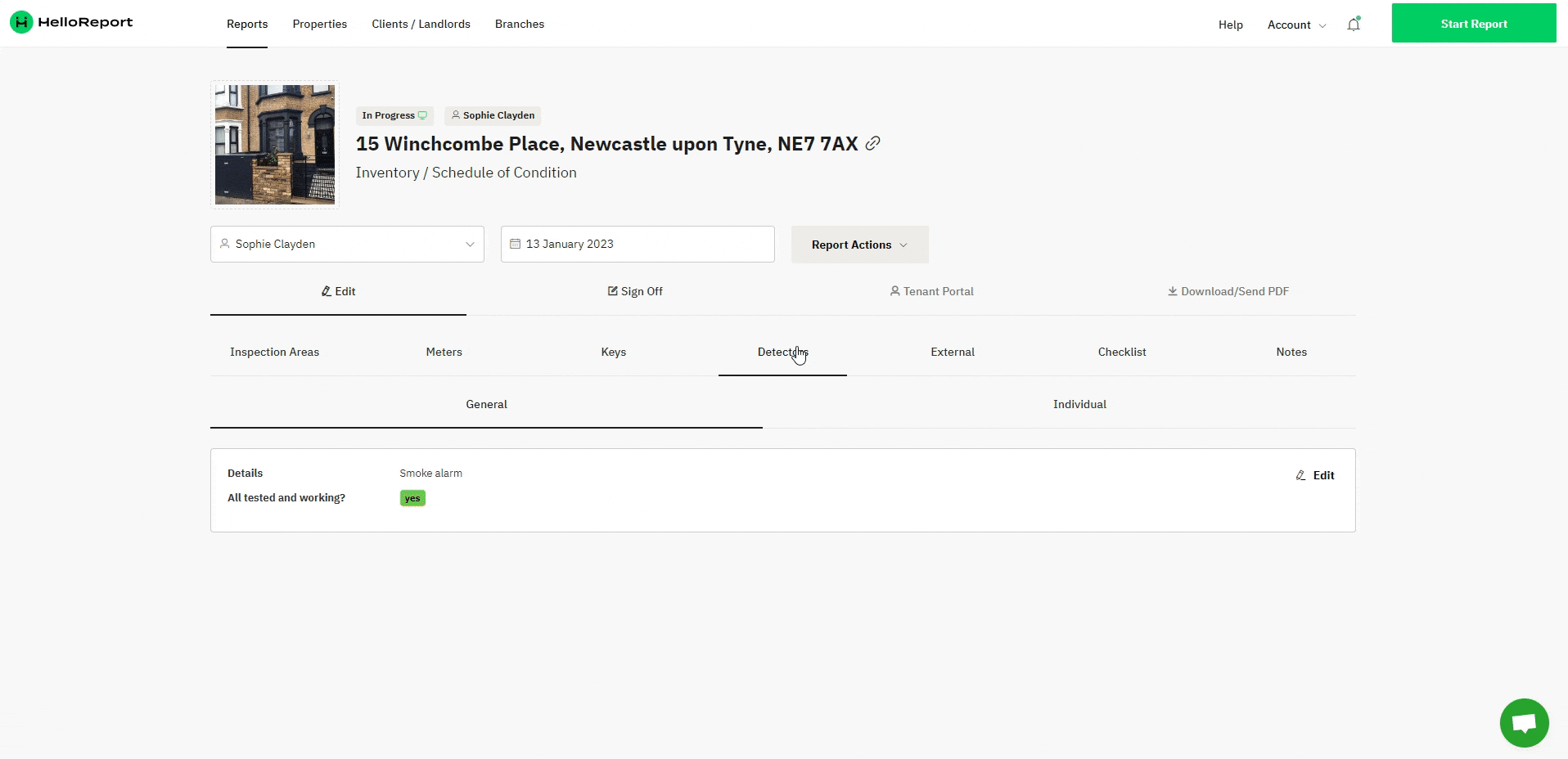Open the Individual detectors tab
Viewport: 1568px width, 759px height.
[1079, 404]
